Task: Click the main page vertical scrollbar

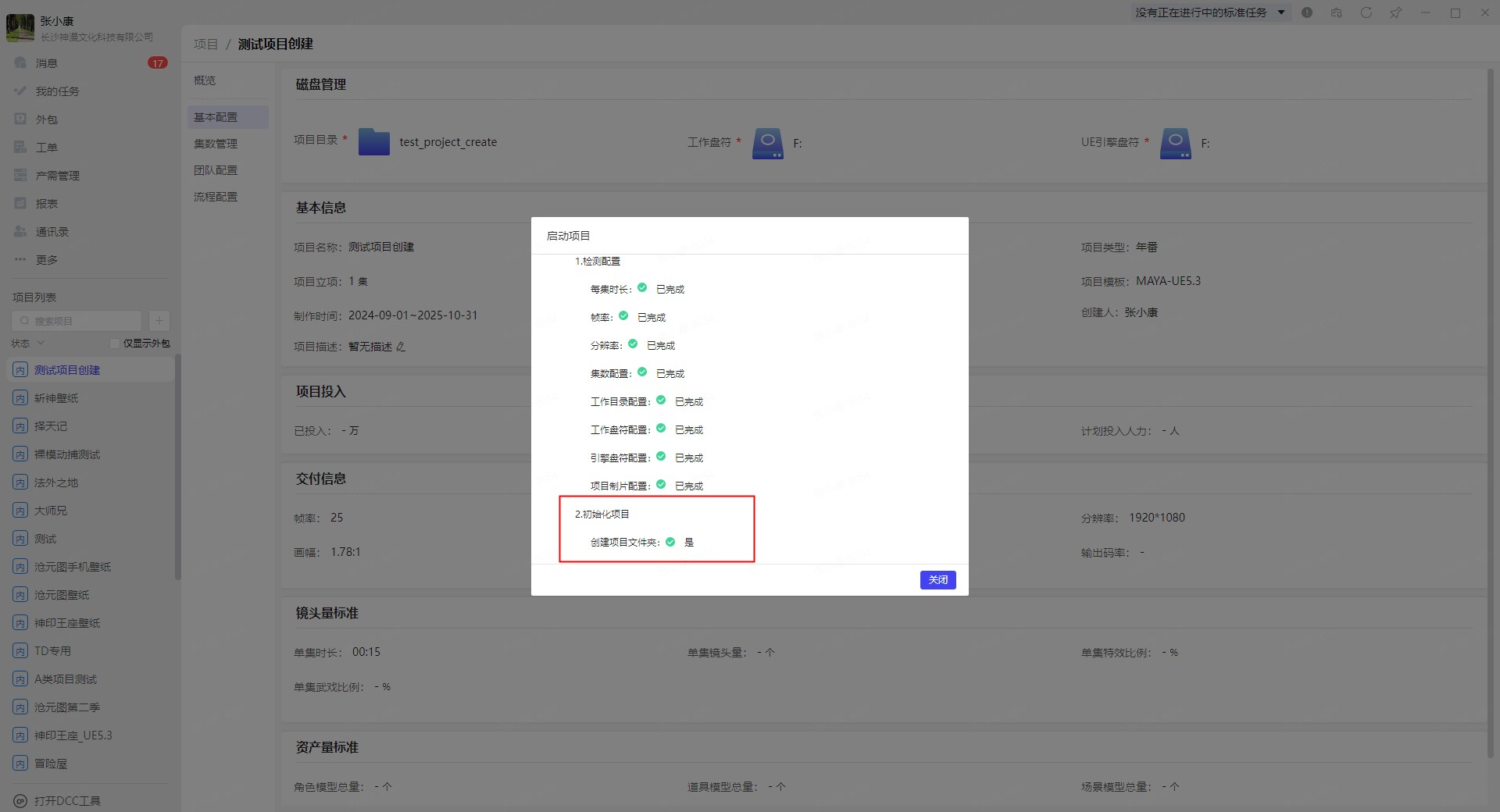Action: (1491, 414)
